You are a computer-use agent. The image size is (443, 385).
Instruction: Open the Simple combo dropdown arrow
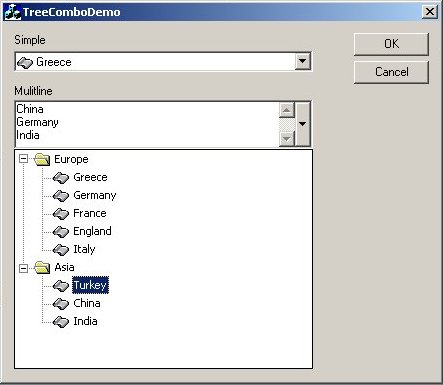click(x=303, y=61)
